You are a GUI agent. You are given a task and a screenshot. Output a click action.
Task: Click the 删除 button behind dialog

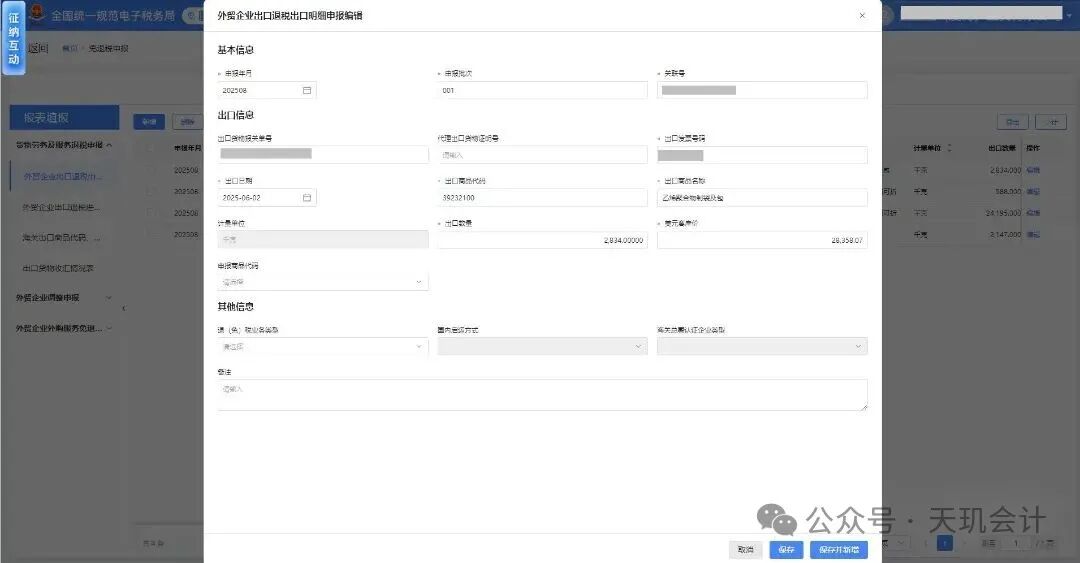187,121
